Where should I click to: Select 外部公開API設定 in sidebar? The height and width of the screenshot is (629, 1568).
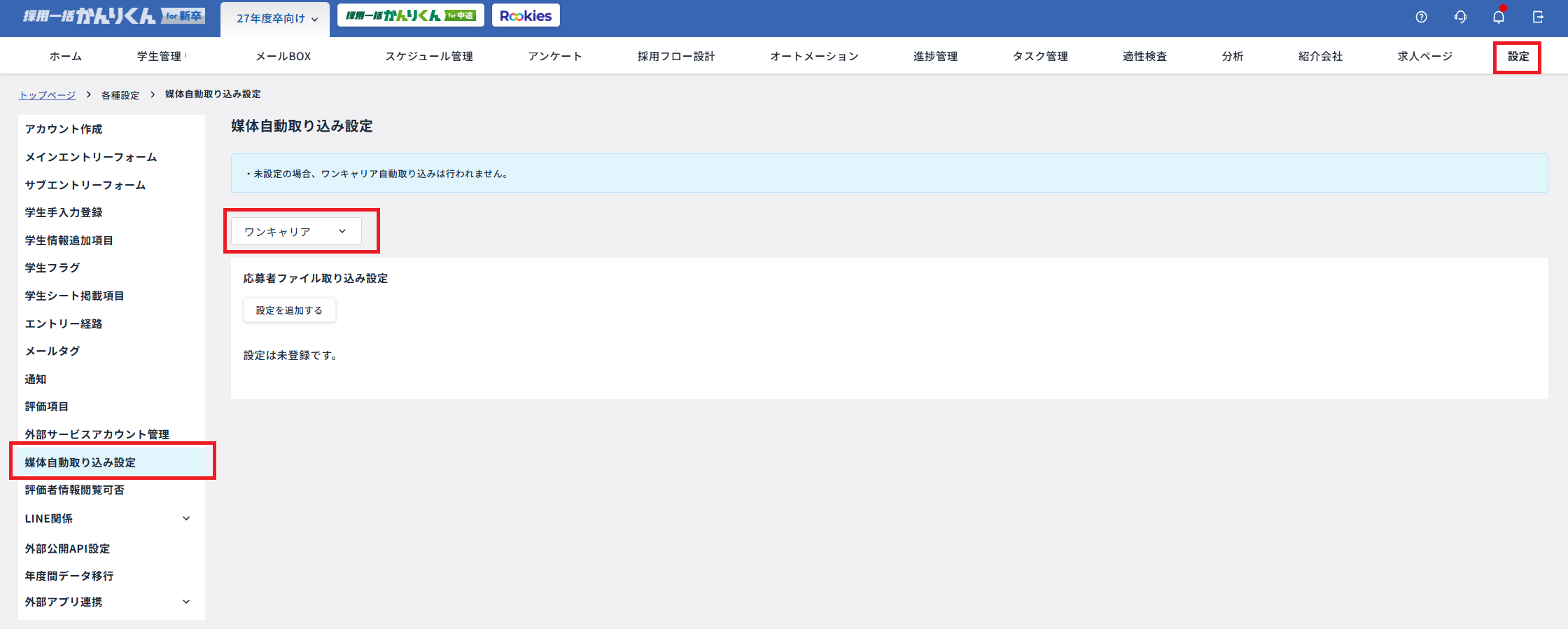(x=68, y=549)
